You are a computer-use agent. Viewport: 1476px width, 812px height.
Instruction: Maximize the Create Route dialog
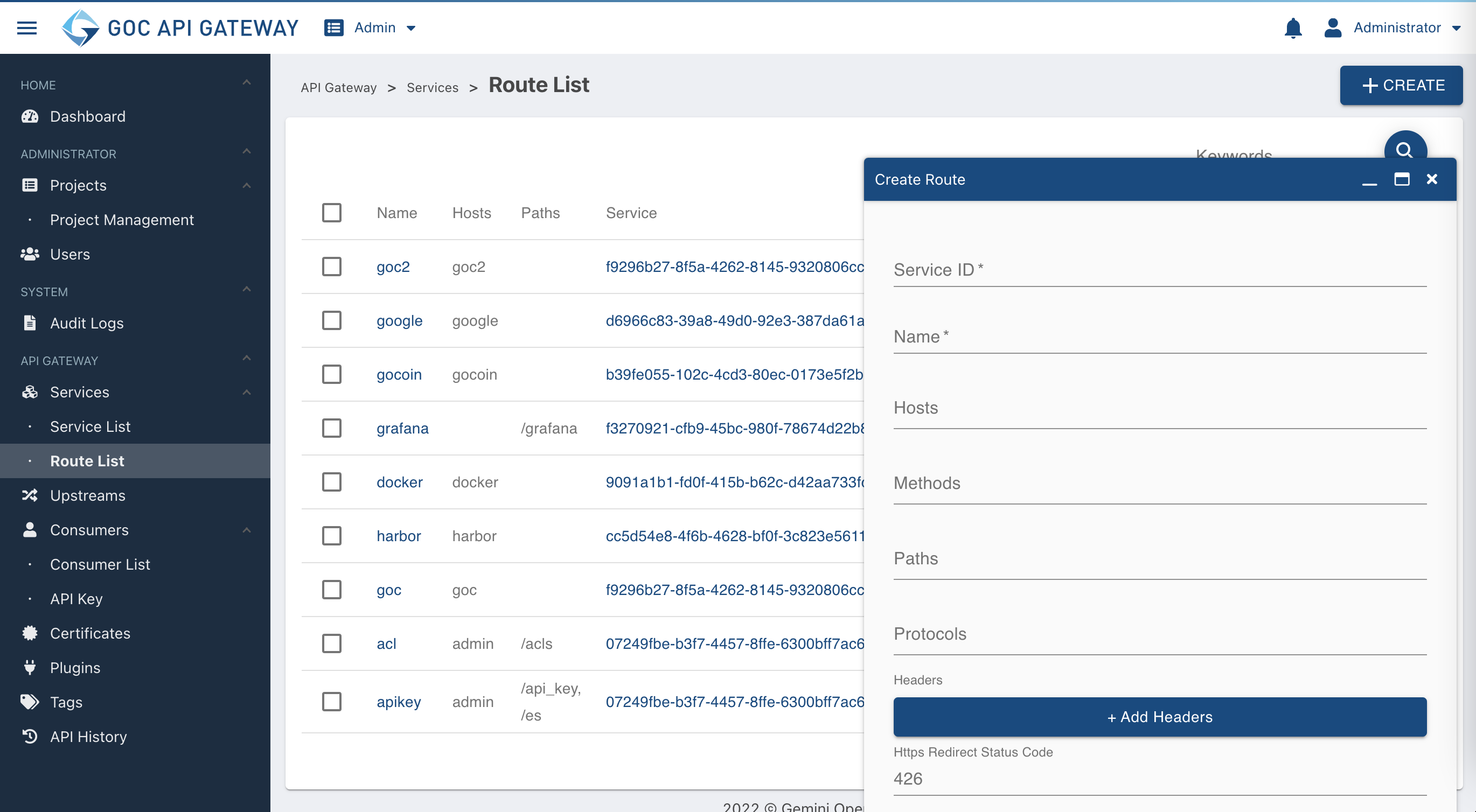pos(1402,179)
